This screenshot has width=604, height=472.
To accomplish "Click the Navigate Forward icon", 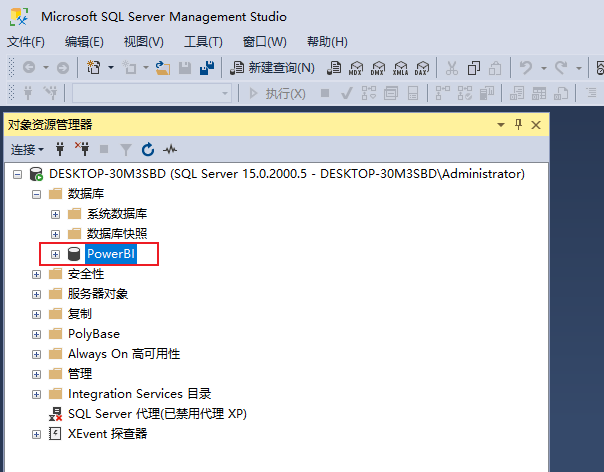I will (63, 68).
